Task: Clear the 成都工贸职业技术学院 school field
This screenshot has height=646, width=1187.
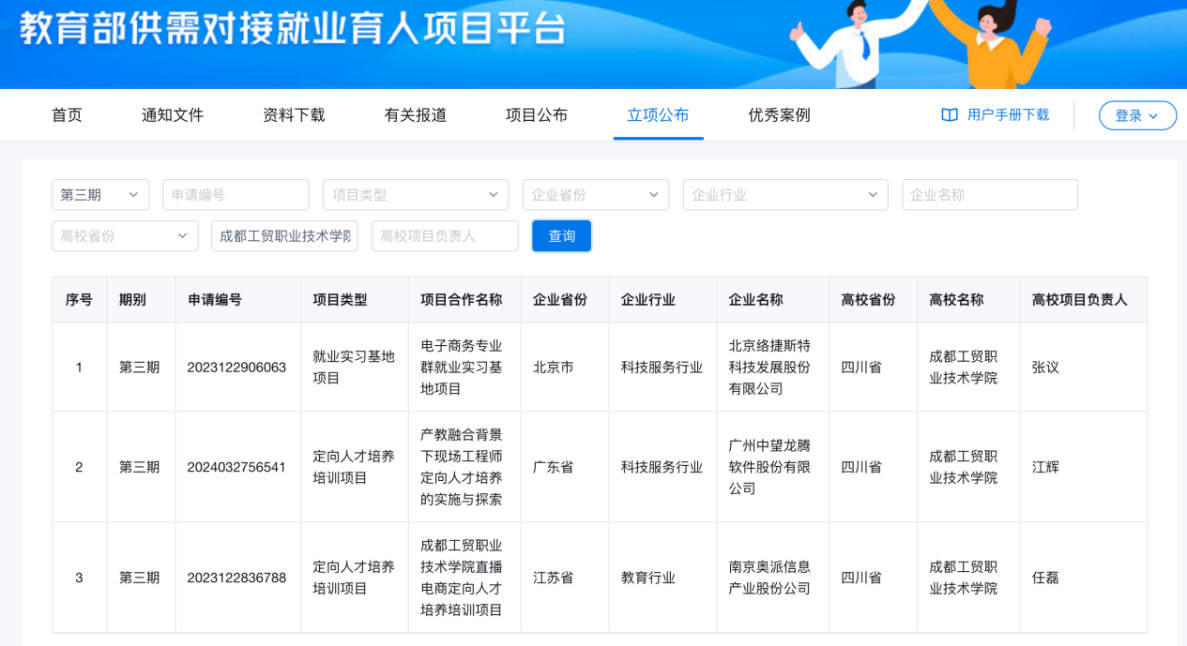Action: [284, 235]
